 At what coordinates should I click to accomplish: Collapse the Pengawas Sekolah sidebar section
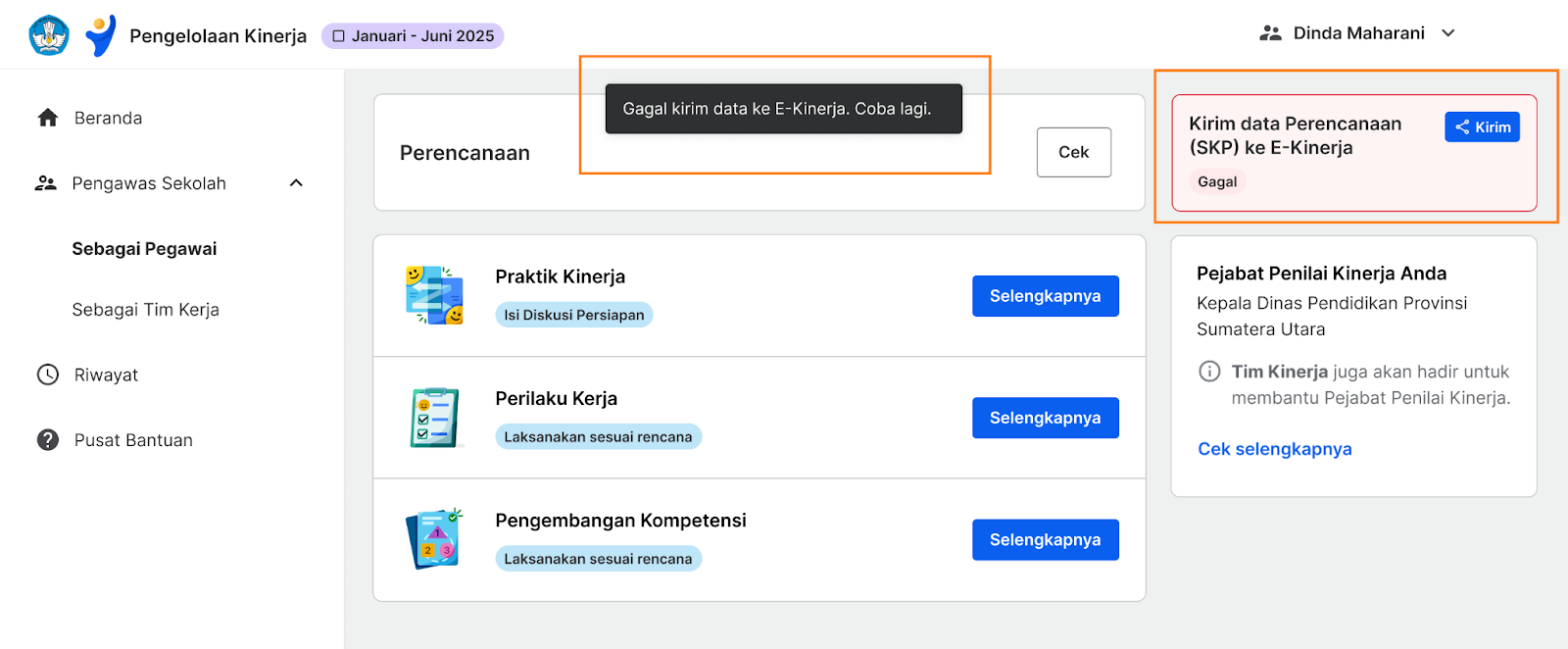[x=296, y=183]
